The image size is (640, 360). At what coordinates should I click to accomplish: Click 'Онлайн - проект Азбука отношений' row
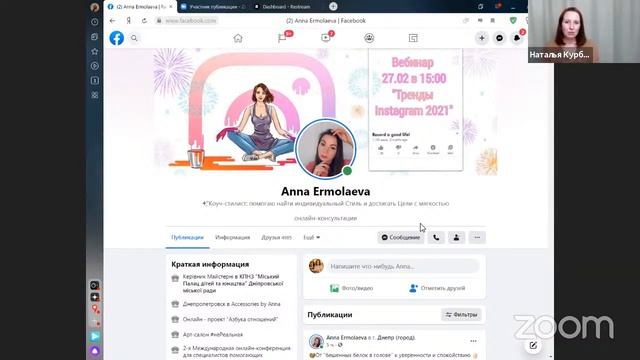point(224,319)
